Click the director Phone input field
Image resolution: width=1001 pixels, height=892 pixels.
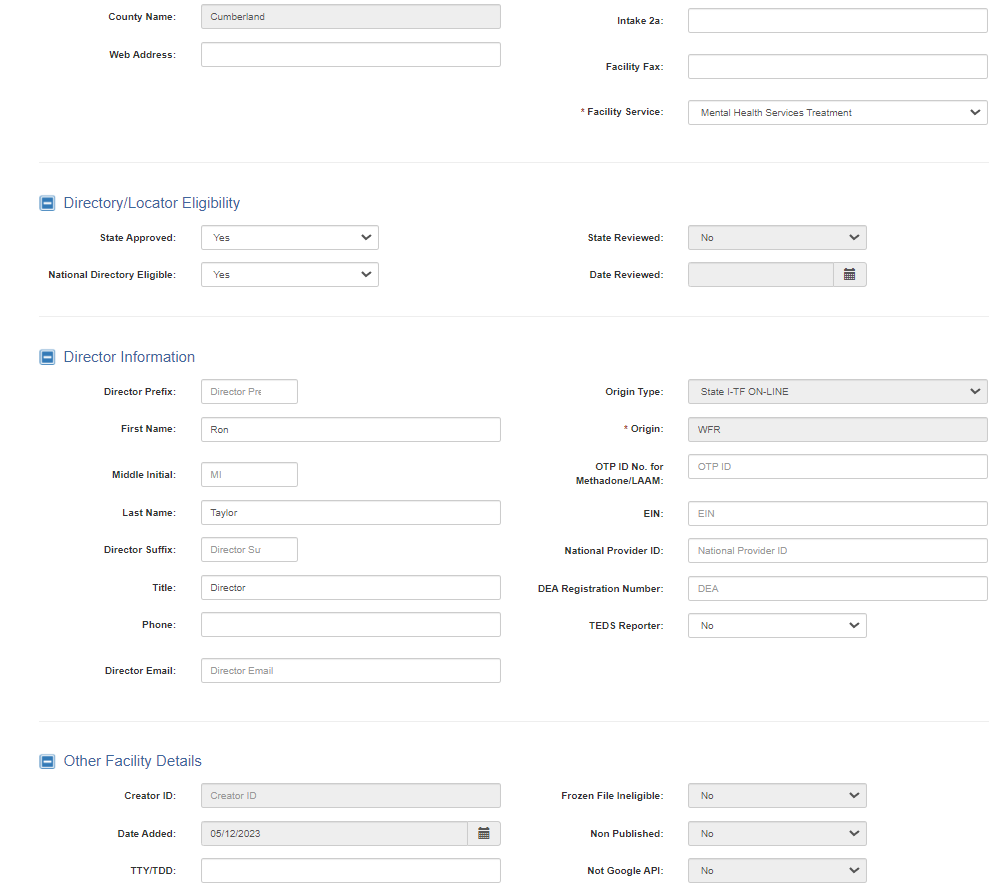(350, 624)
